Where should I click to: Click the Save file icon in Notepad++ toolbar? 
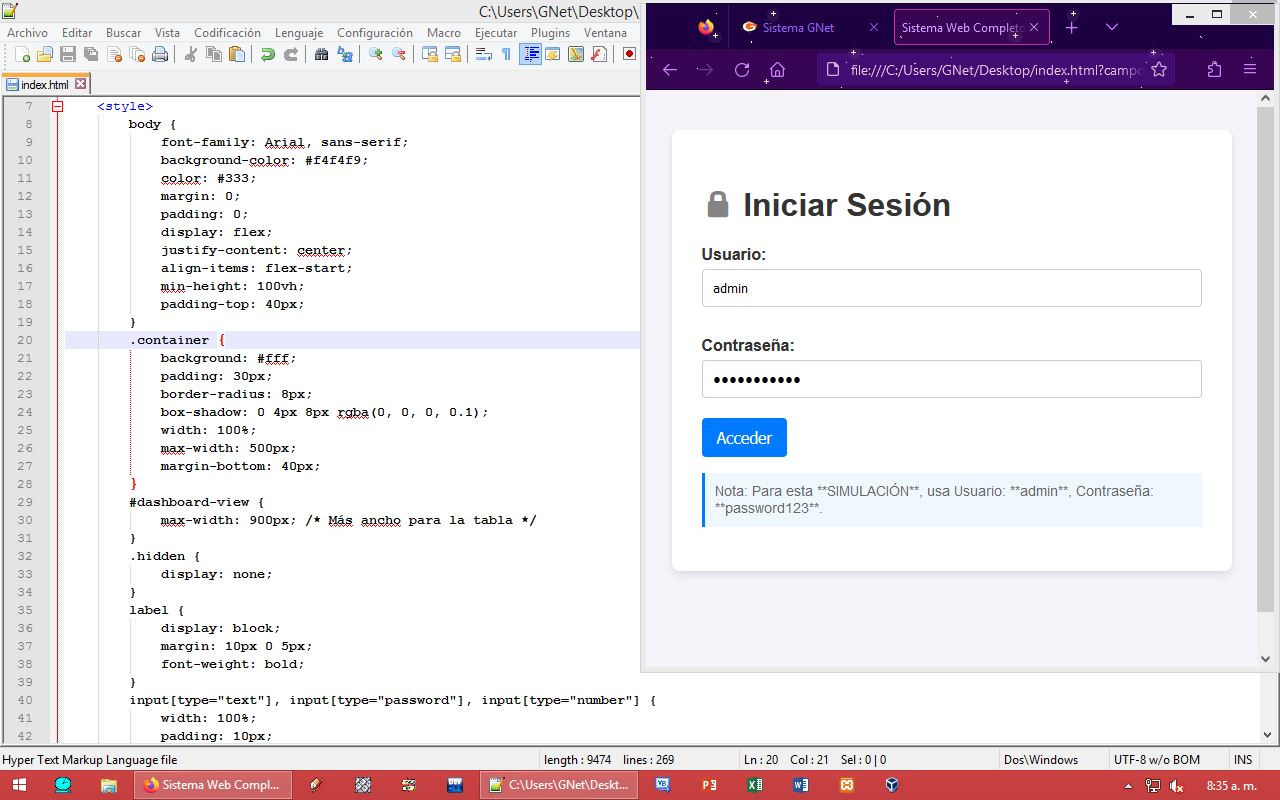(x=68, y=54)
